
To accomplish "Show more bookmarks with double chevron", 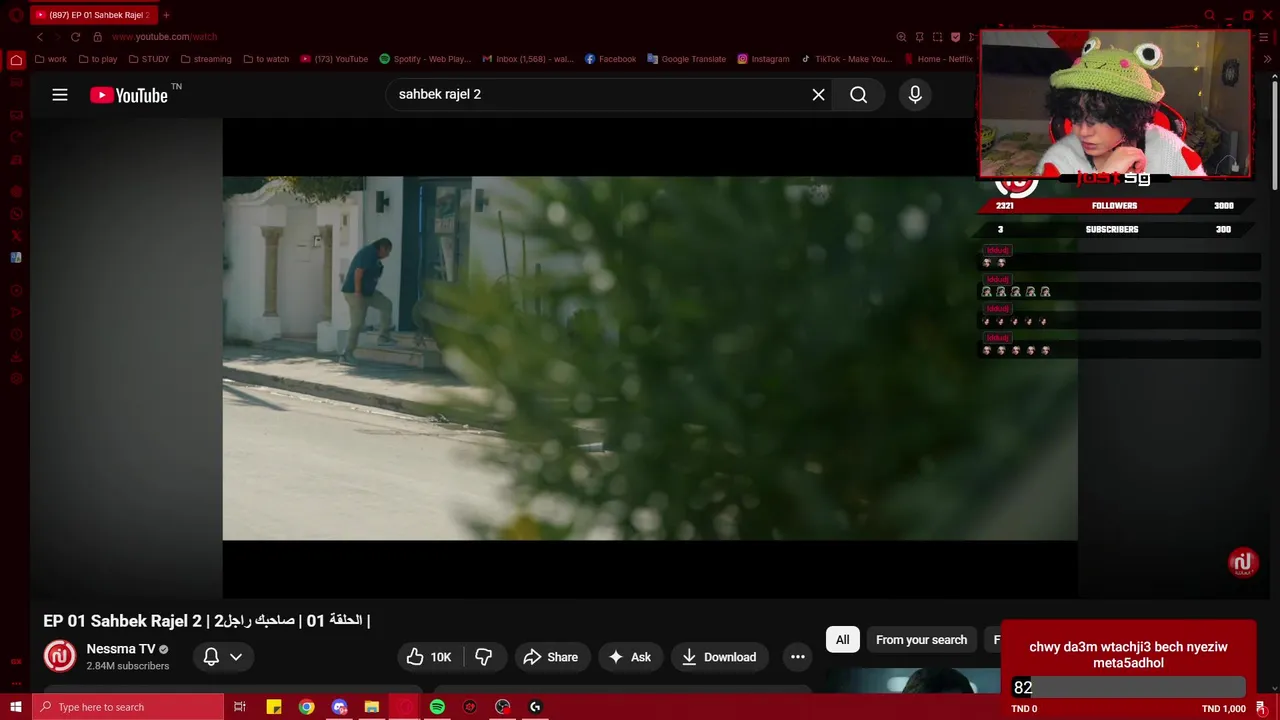I will click(1269, 59).
